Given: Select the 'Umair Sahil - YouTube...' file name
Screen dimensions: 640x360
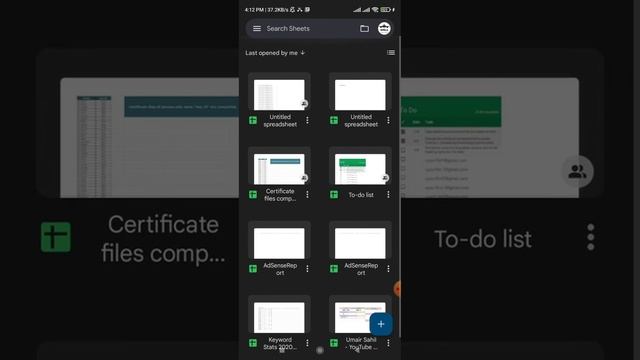Looking at the screenshot, I should point(361,343).
